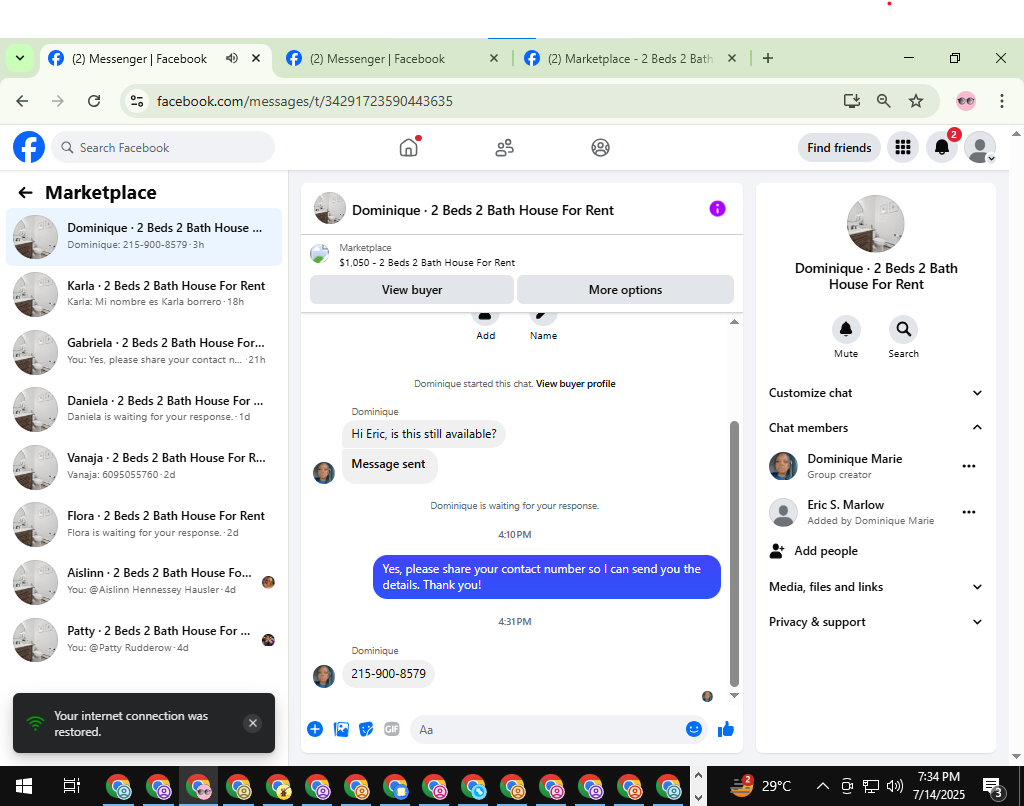Open the tab search dropdown arrow
This screenshot has width=1024, height=806.
(20, 58)
